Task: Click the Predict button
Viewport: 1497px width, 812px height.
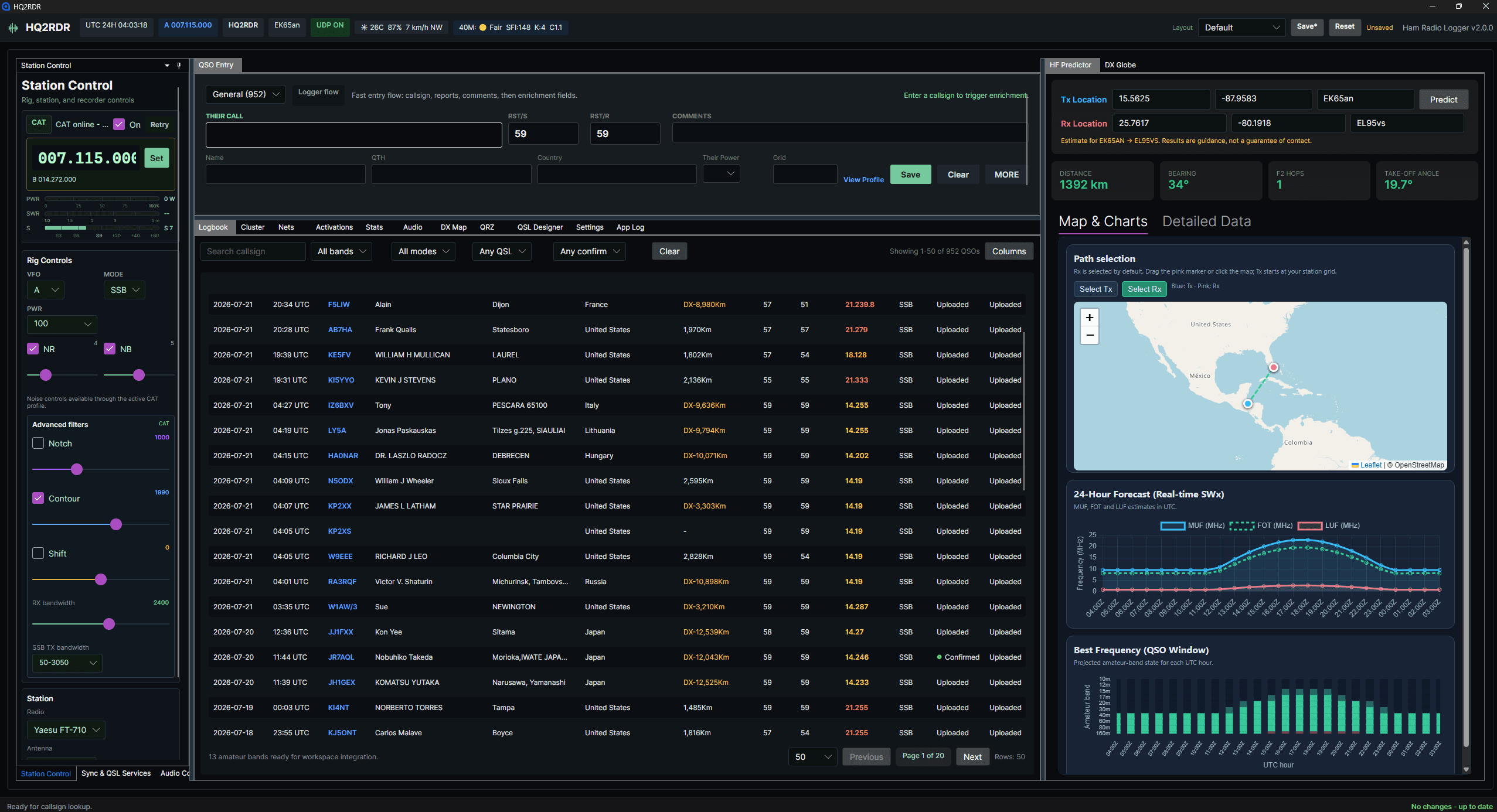Action: pyautogui.click(x=1443, y=100)
